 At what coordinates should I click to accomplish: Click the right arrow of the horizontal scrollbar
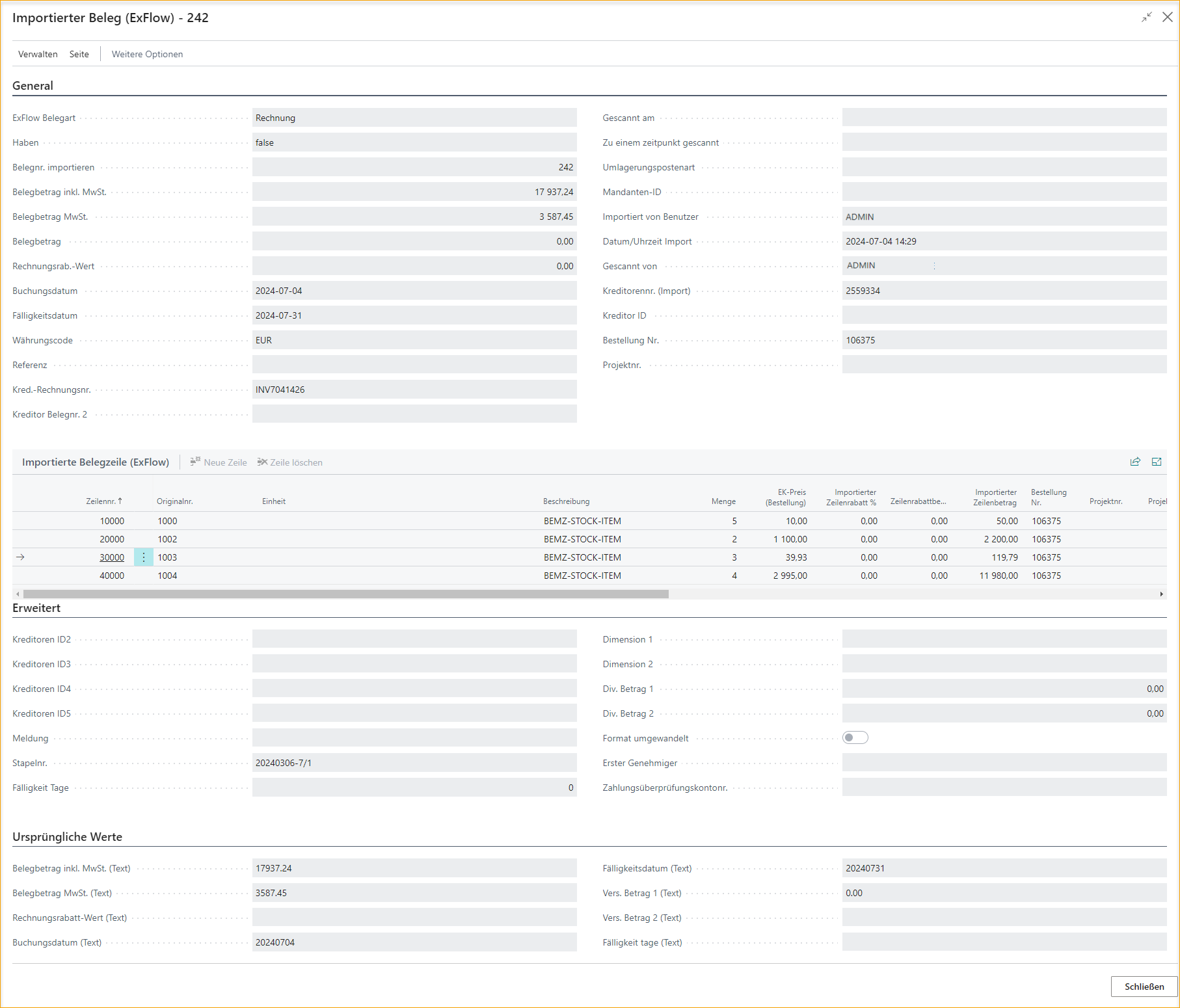1162,594
